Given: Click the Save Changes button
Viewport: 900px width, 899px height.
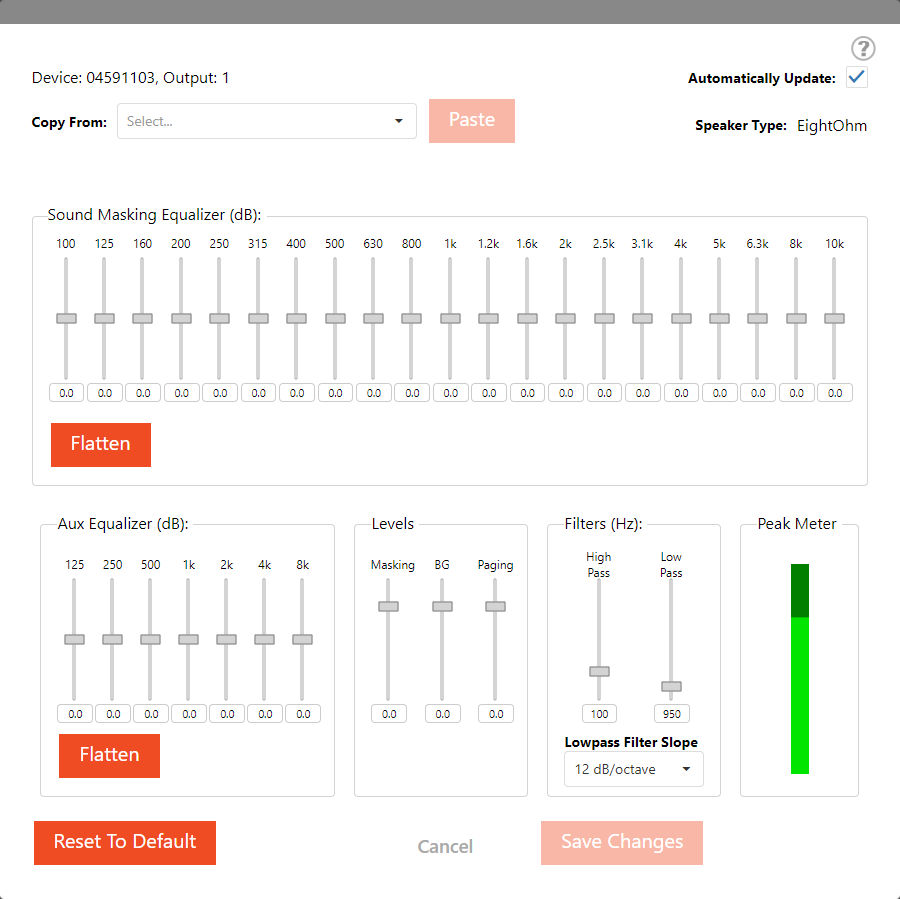Looking at the screenshot, I should [x=622, y=842].
